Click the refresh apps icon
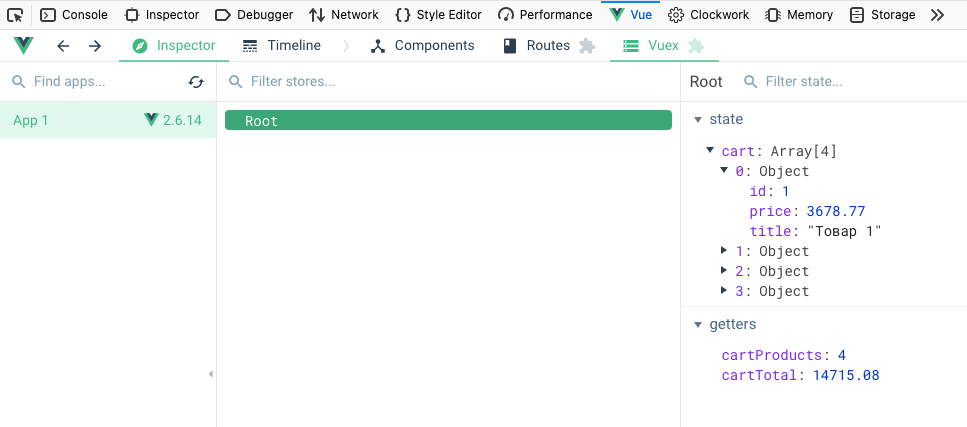Viewport: 967px width, 427px height. pyautogui.click(x=196, y=82)
